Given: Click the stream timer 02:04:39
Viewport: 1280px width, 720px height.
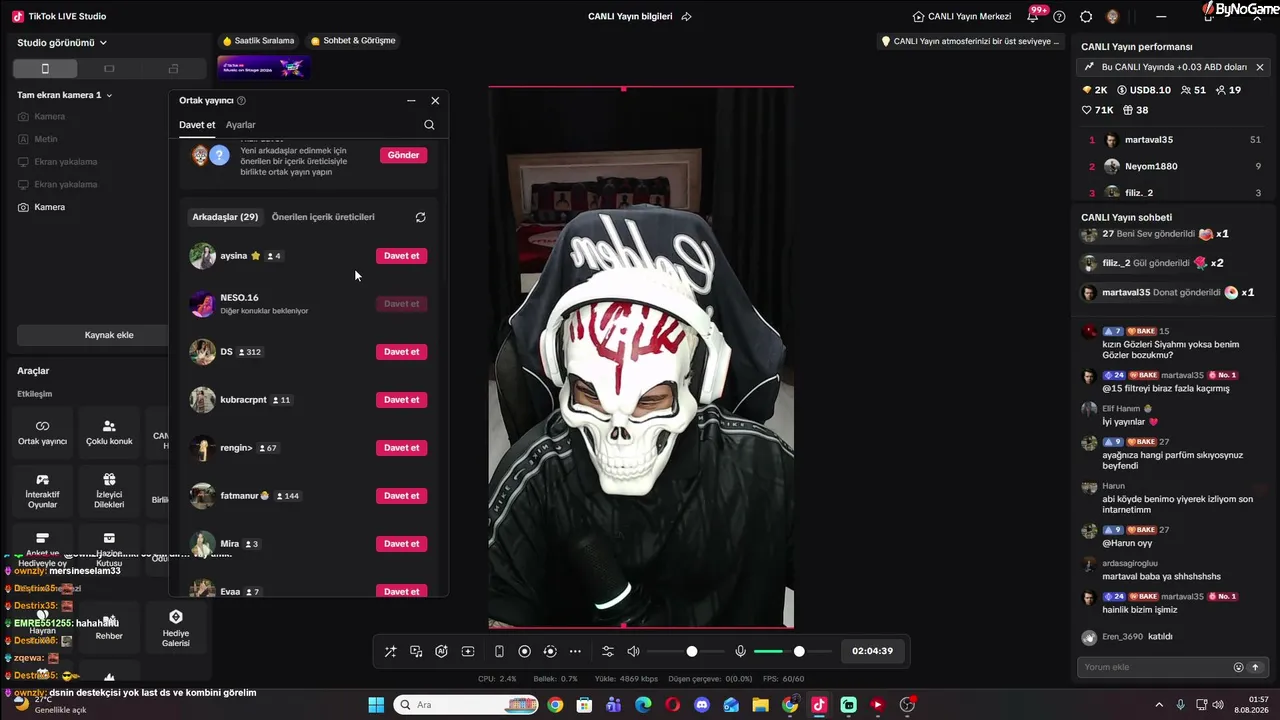Looking at the screenshot, I should point(872,651).
